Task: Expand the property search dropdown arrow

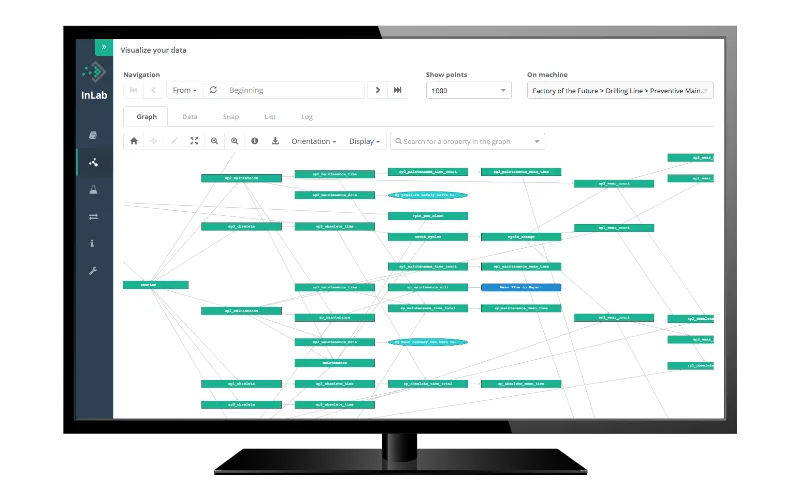Action: [x=537, y=141]
